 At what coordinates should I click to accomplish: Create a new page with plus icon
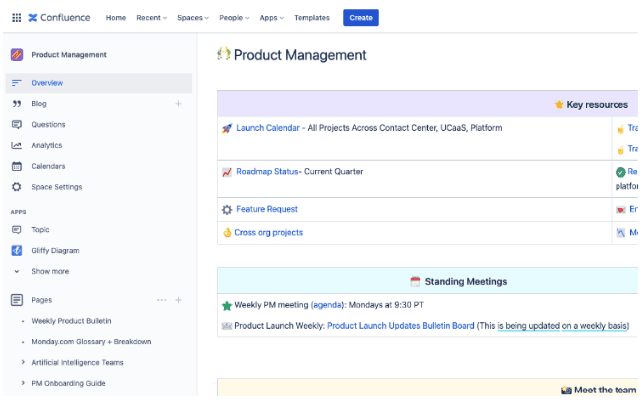(x=178, y=300)
